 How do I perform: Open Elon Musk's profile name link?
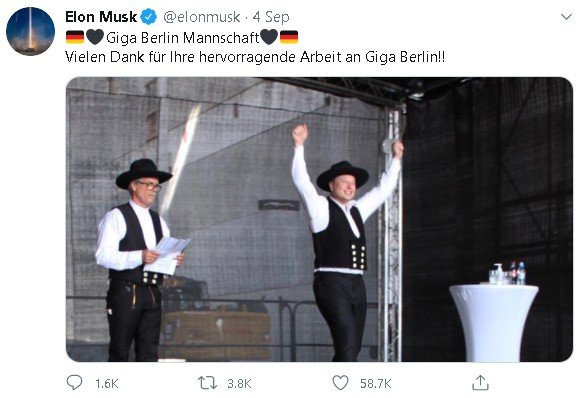tap(101, 17)
